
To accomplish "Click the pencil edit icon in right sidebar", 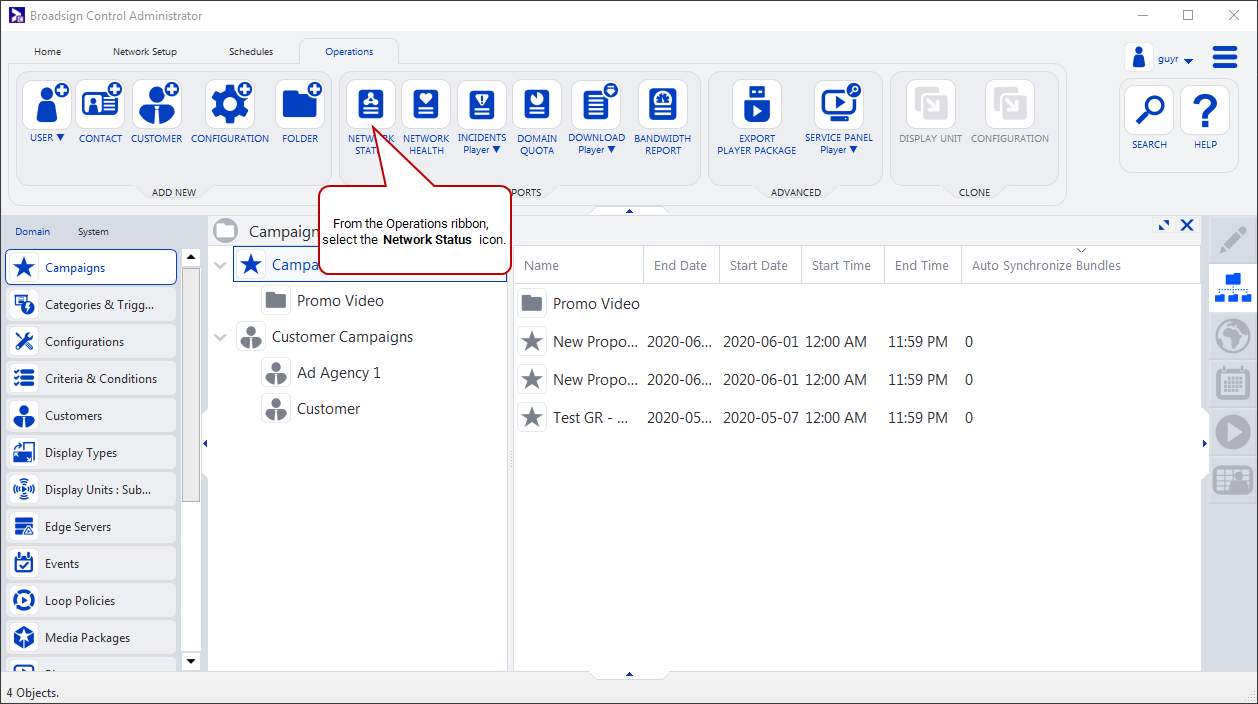I will [1233, 240].
